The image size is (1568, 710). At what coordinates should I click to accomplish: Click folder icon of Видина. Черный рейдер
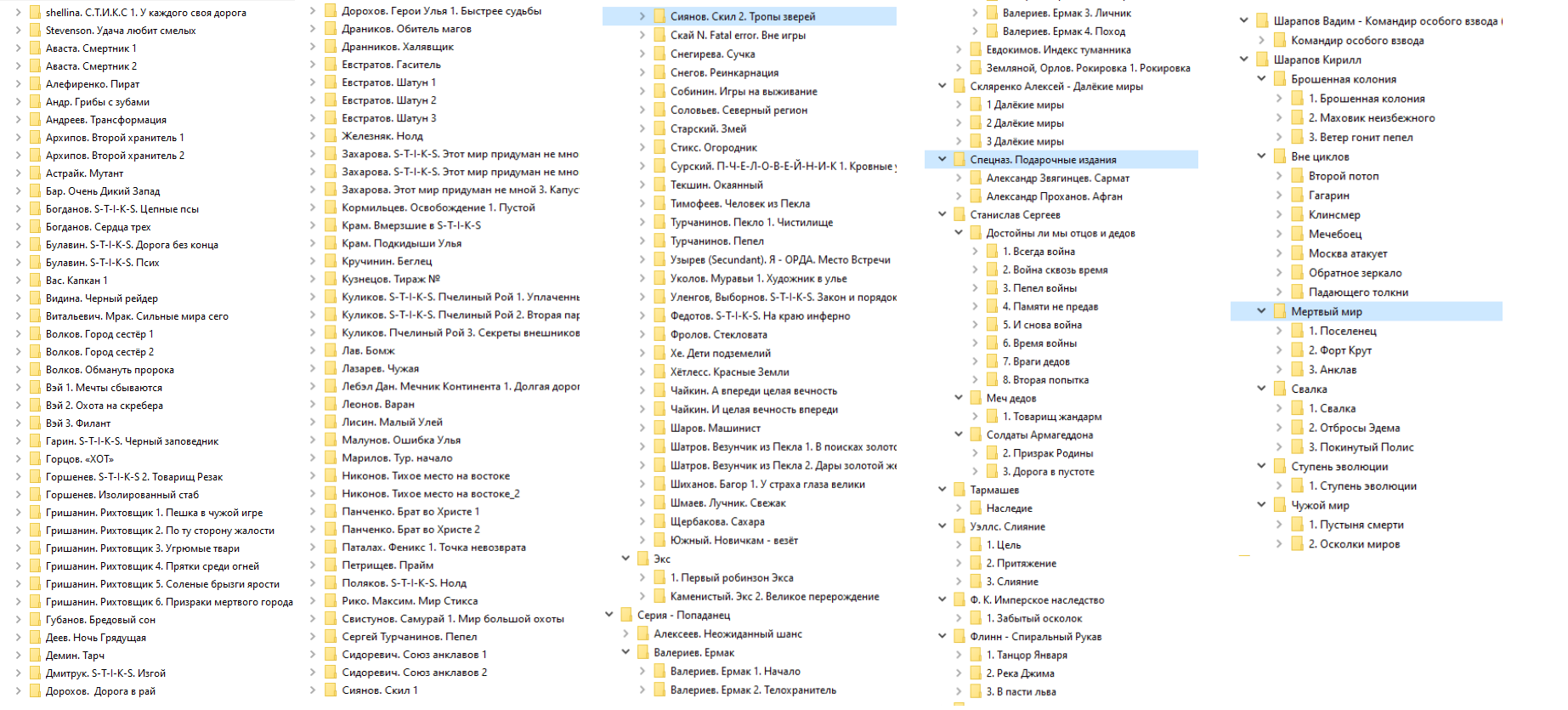point(35,298)
